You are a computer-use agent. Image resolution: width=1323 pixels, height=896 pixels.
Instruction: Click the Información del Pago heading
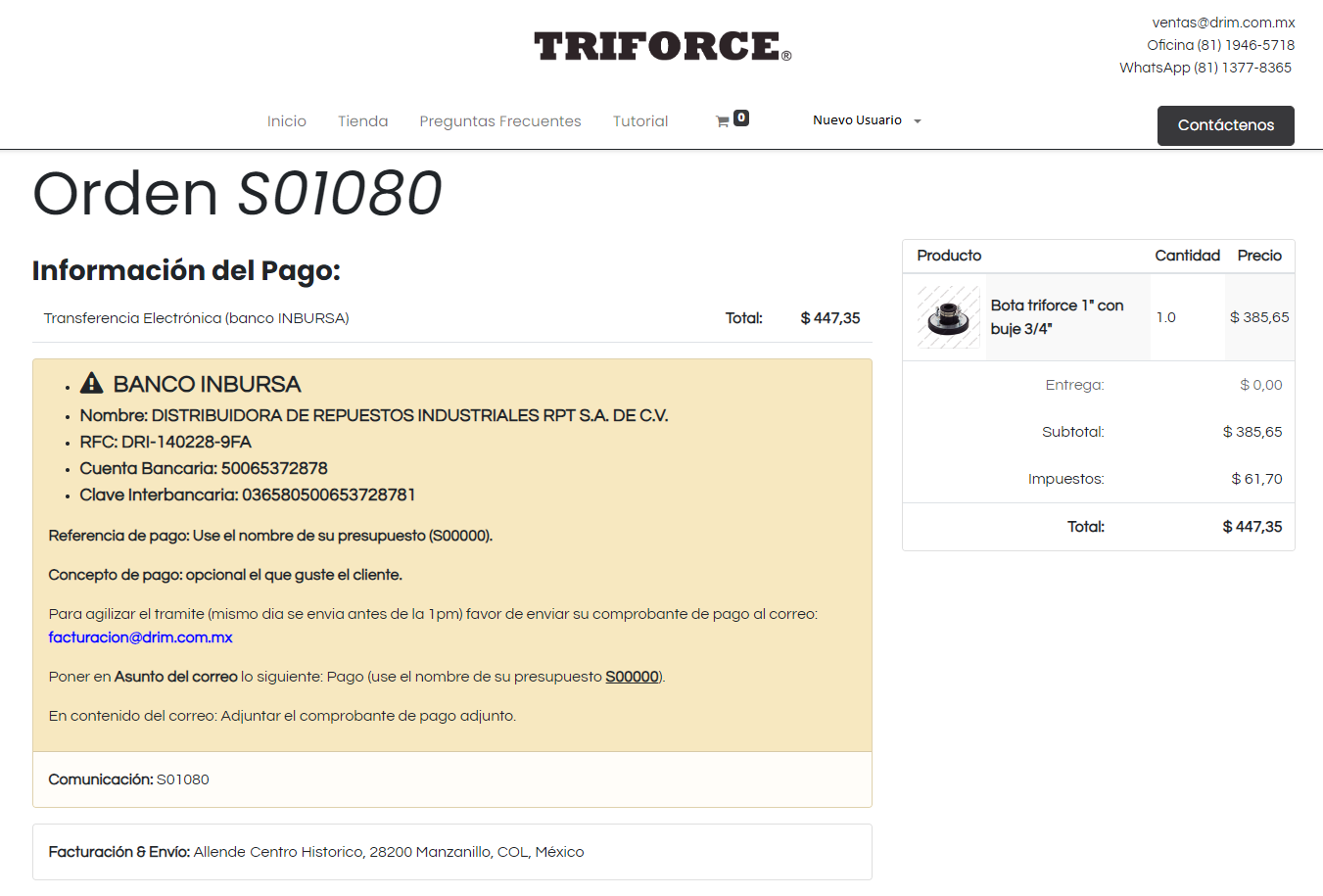pyautogui.click(x=186, y=270)
